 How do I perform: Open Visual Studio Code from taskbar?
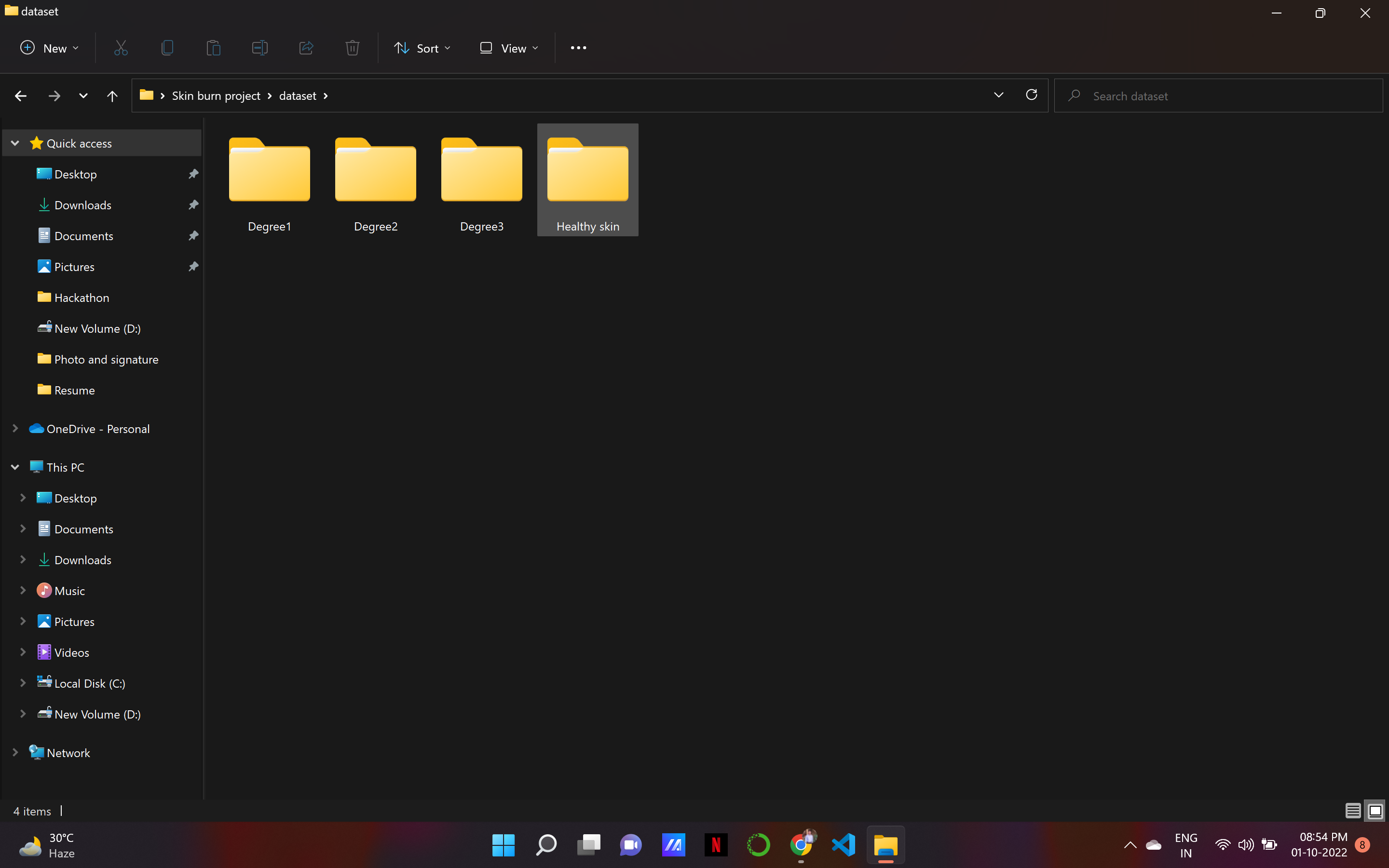pyautogui.click(x=843, y=844)
